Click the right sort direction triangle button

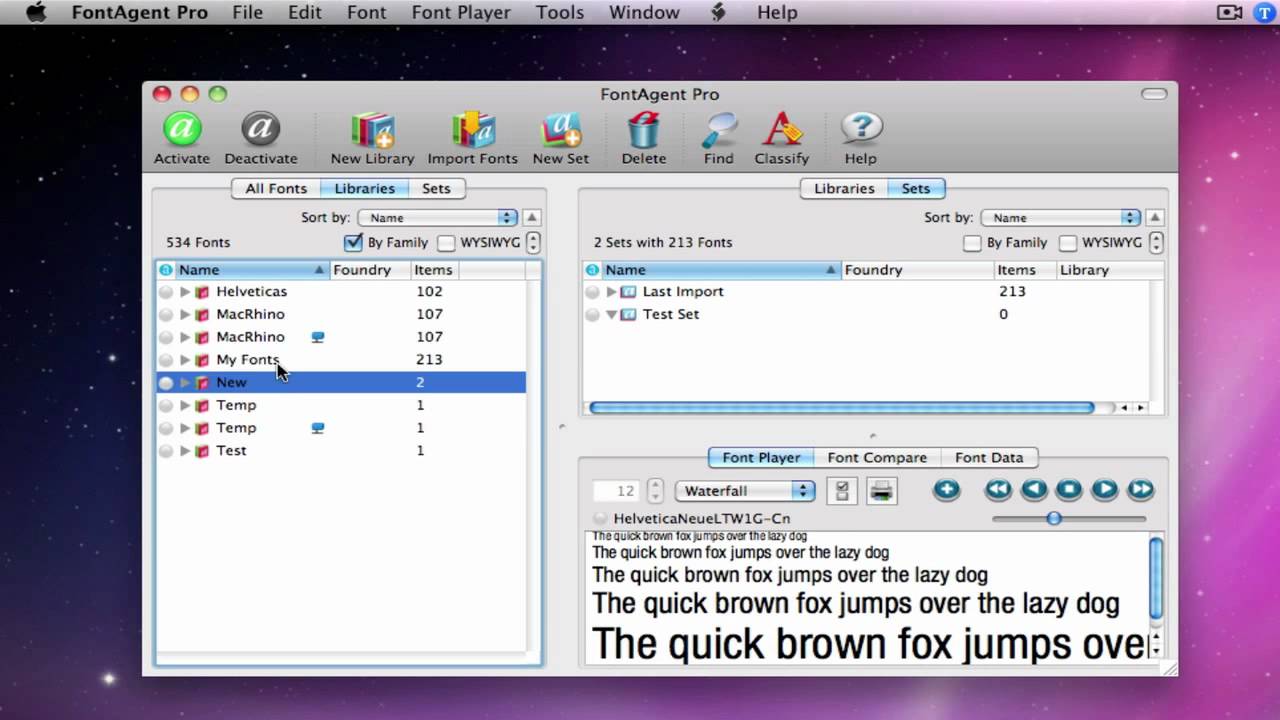click(1155, 217)
